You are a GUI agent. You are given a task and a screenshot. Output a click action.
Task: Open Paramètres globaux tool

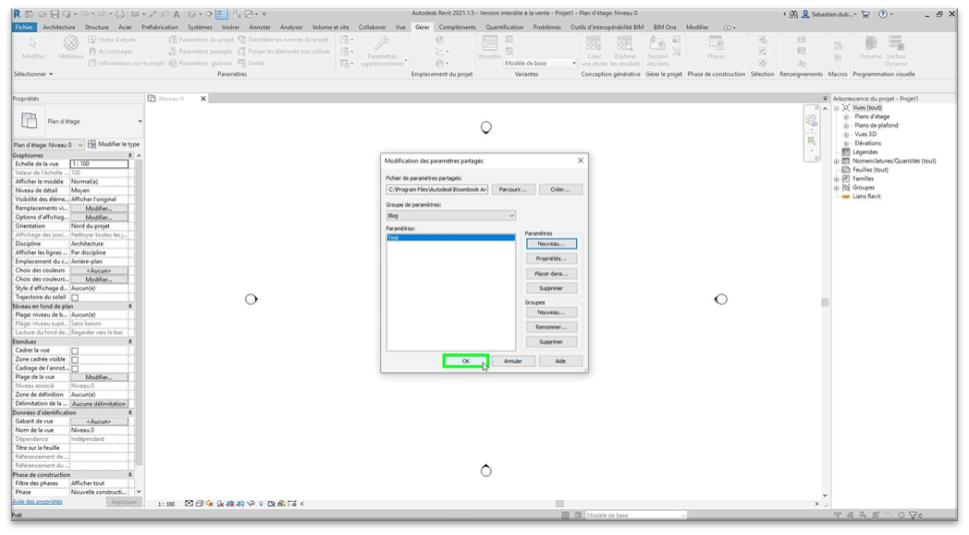[200, 63]
